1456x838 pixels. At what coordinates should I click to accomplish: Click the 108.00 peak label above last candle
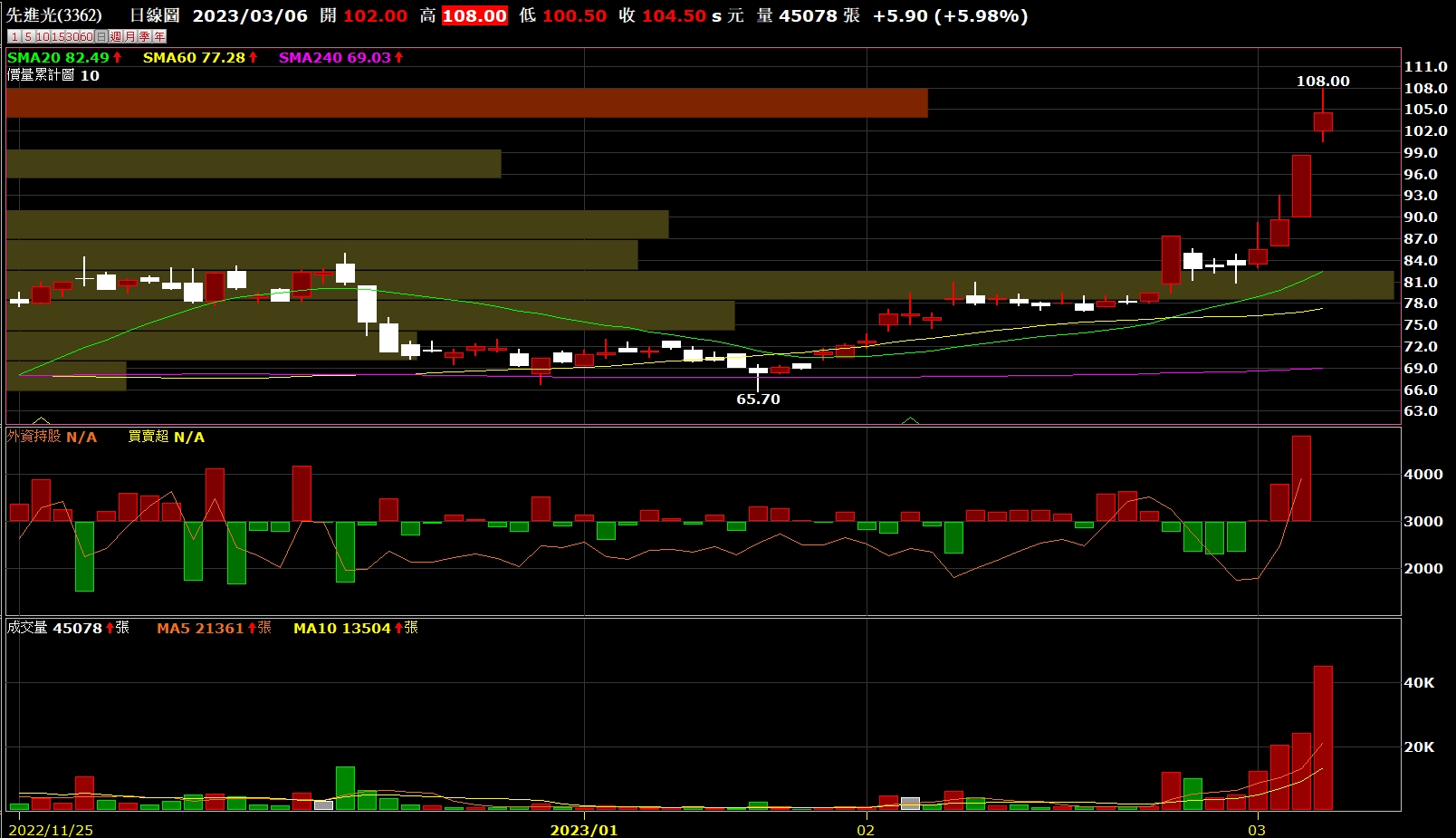click(x=1323, y=81)
